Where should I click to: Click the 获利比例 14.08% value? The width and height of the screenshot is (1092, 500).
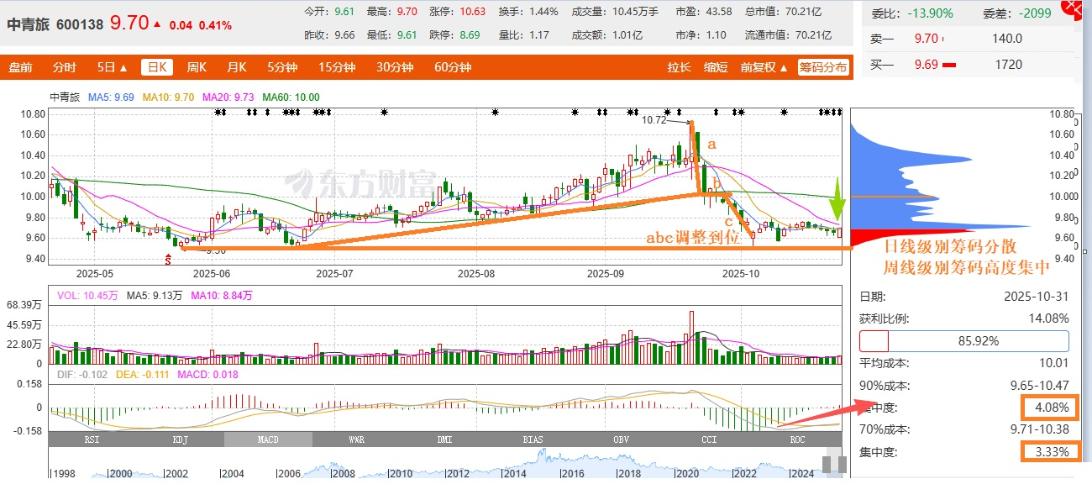[x=1050, y=318]
